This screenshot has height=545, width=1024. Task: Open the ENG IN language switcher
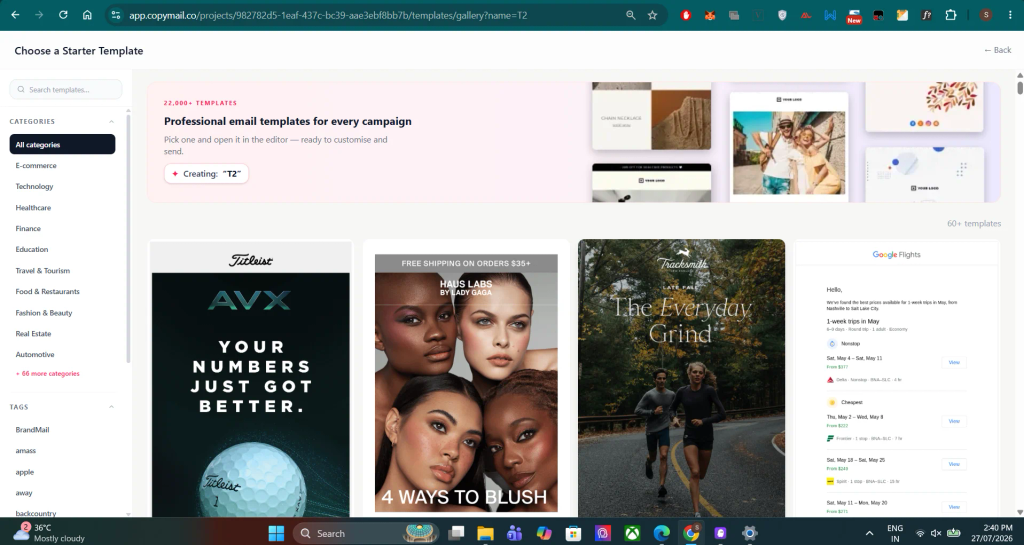pyautogui.click(x=895, y=533)
